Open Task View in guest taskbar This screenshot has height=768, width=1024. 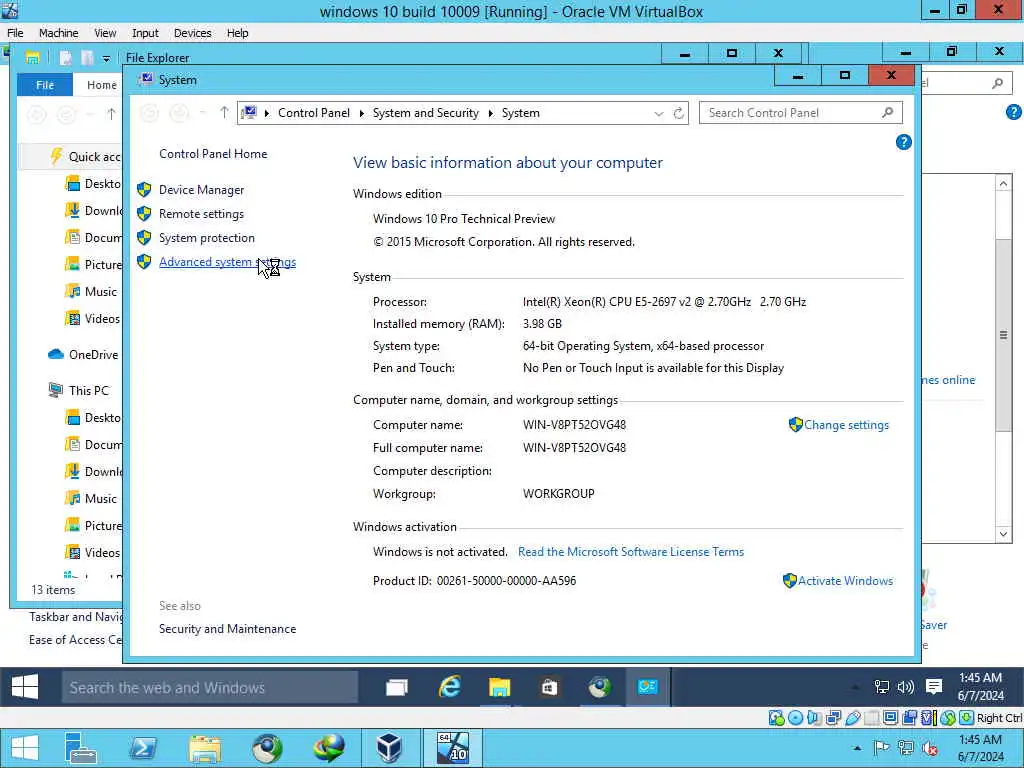pos(396,687)
